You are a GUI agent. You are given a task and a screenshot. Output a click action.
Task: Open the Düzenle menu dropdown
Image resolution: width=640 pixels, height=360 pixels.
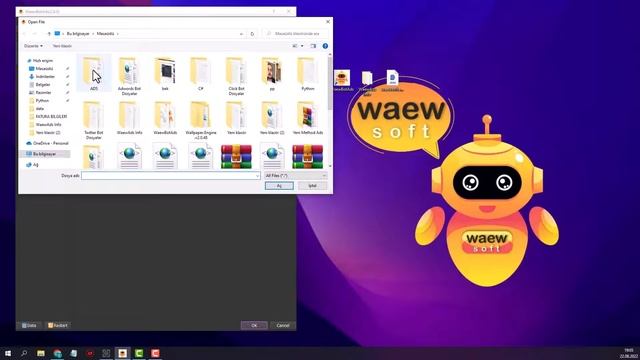33,46
